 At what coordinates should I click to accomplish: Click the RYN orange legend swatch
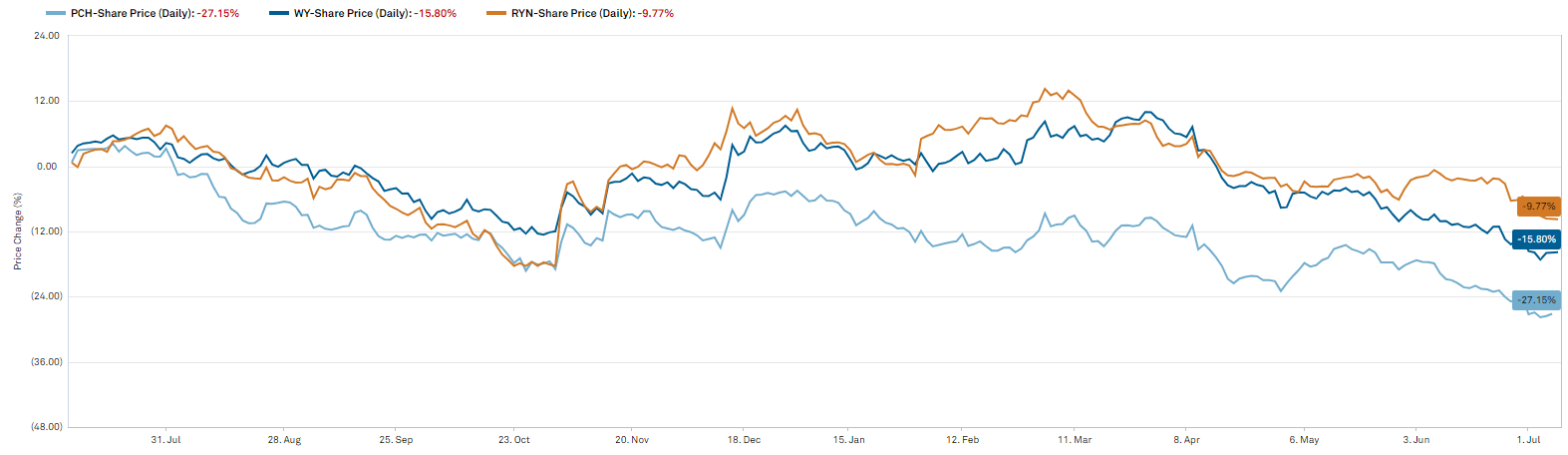pyautogui.click(x=496, y=14)
